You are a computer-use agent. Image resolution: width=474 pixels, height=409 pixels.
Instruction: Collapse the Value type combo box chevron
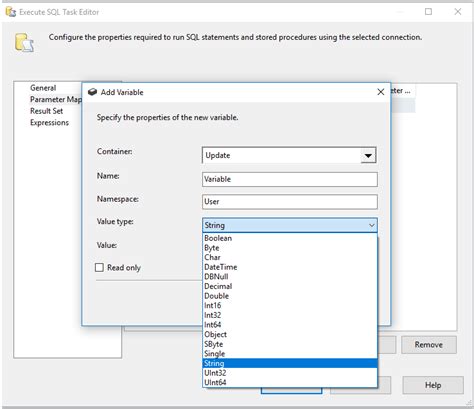click(371, 225)
